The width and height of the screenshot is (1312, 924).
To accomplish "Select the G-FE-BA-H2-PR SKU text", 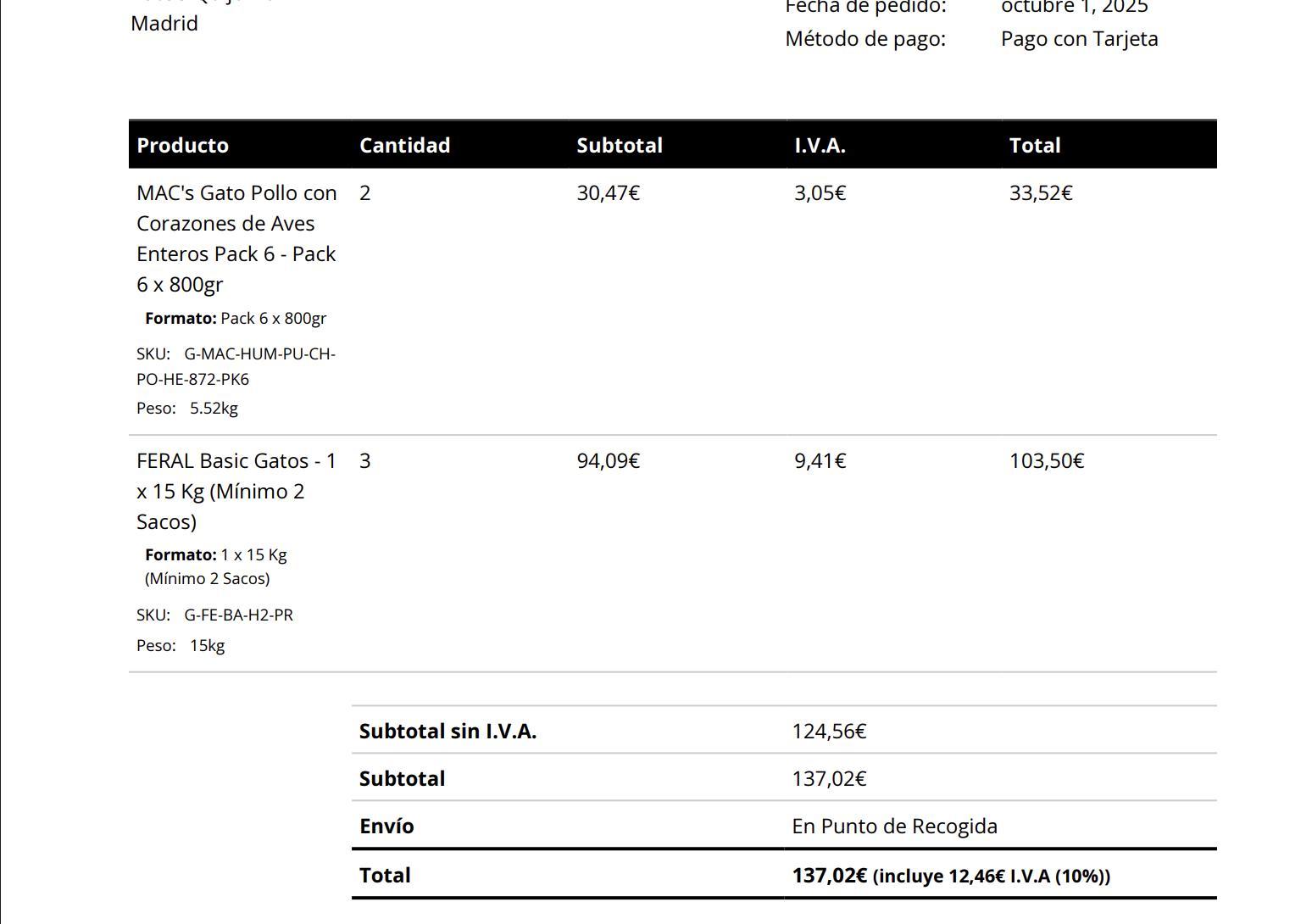I will (x=238, y=615).
